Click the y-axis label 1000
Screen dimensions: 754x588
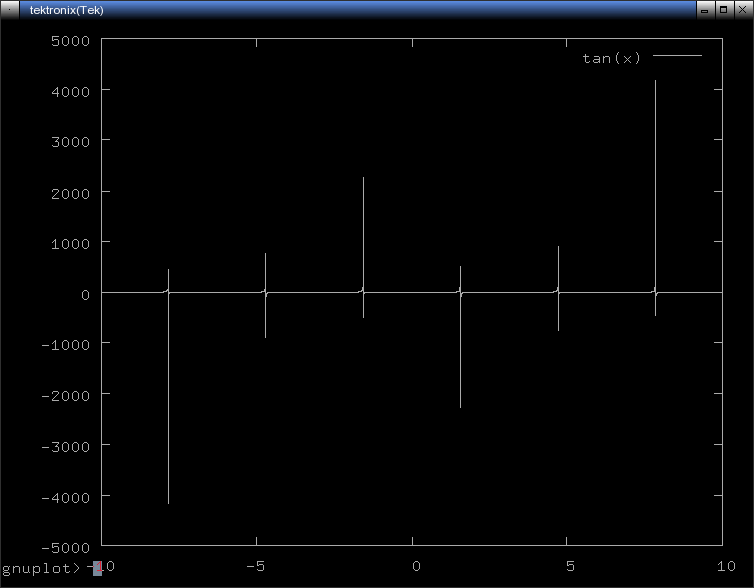pyautogui.click(x=70, y=244)
